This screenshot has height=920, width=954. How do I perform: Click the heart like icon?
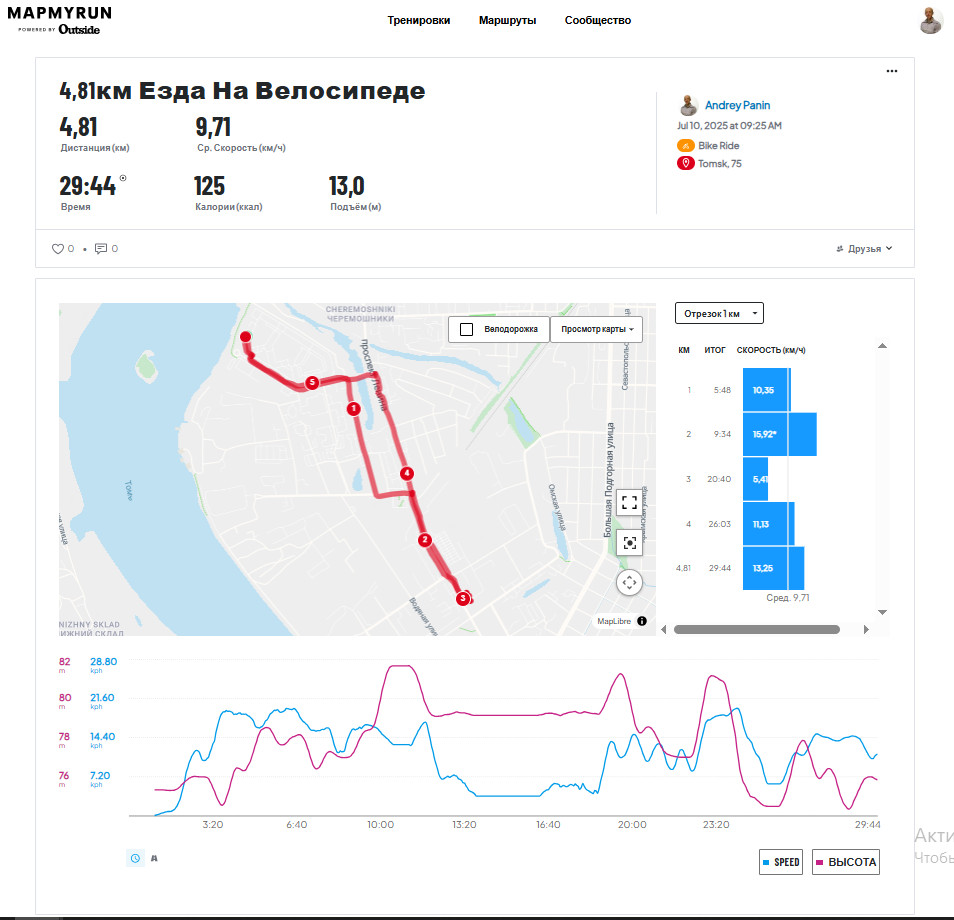click(x=58, y=248)
